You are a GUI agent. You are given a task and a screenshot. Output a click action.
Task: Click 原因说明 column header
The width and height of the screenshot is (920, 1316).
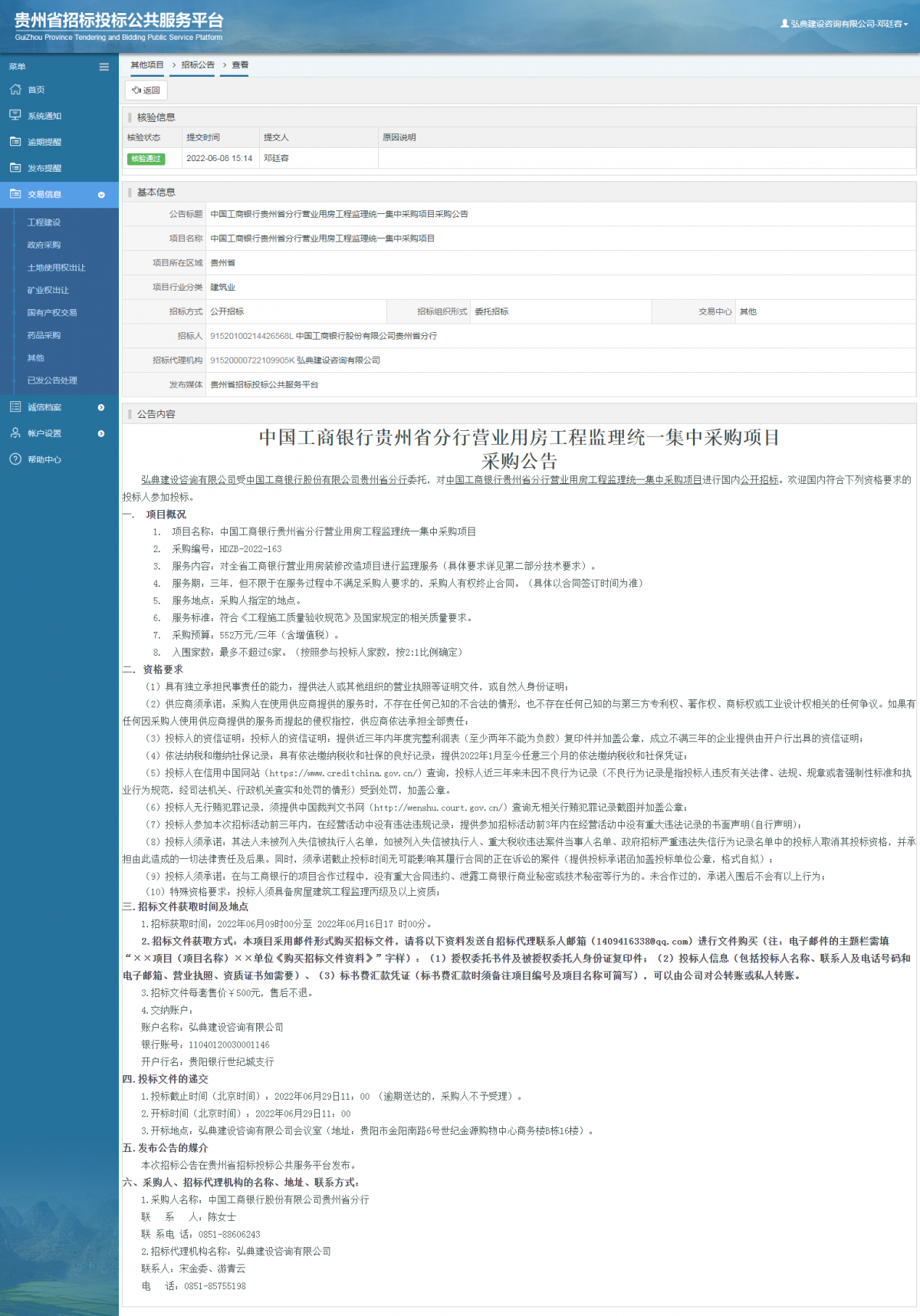(x=399, y=137)
